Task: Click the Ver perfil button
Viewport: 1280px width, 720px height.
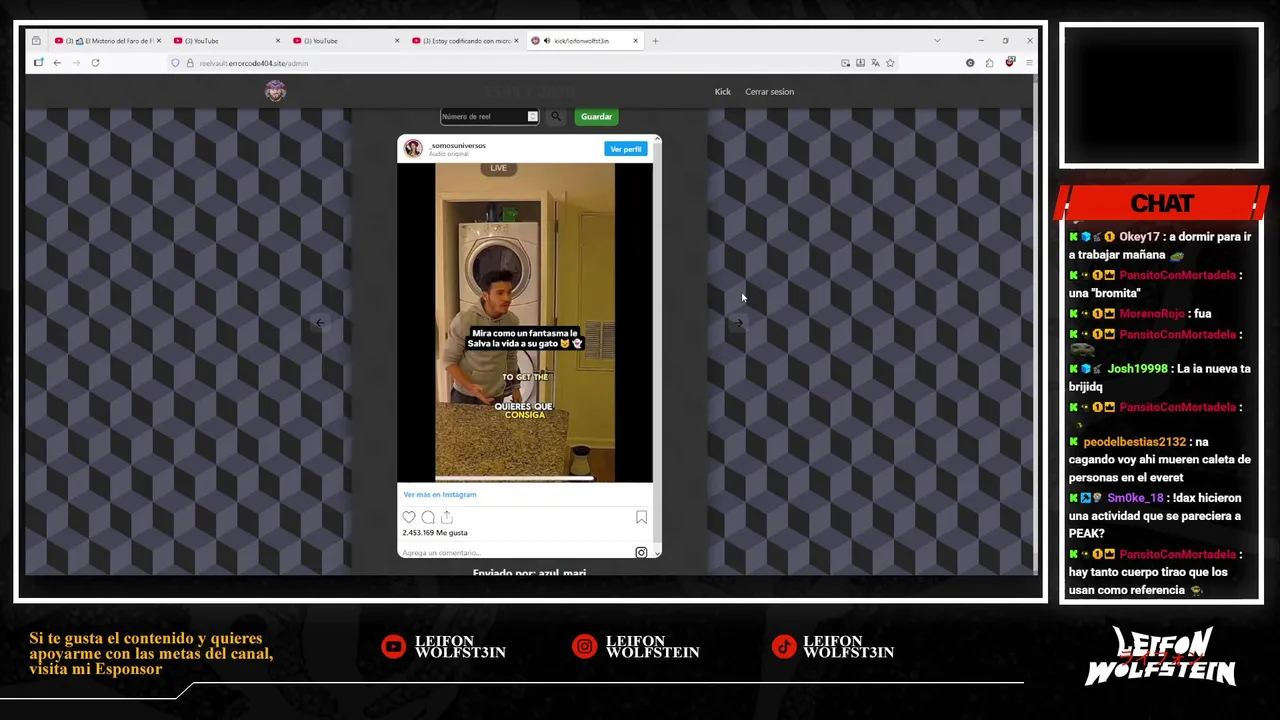Action: (x=626, y=149)
